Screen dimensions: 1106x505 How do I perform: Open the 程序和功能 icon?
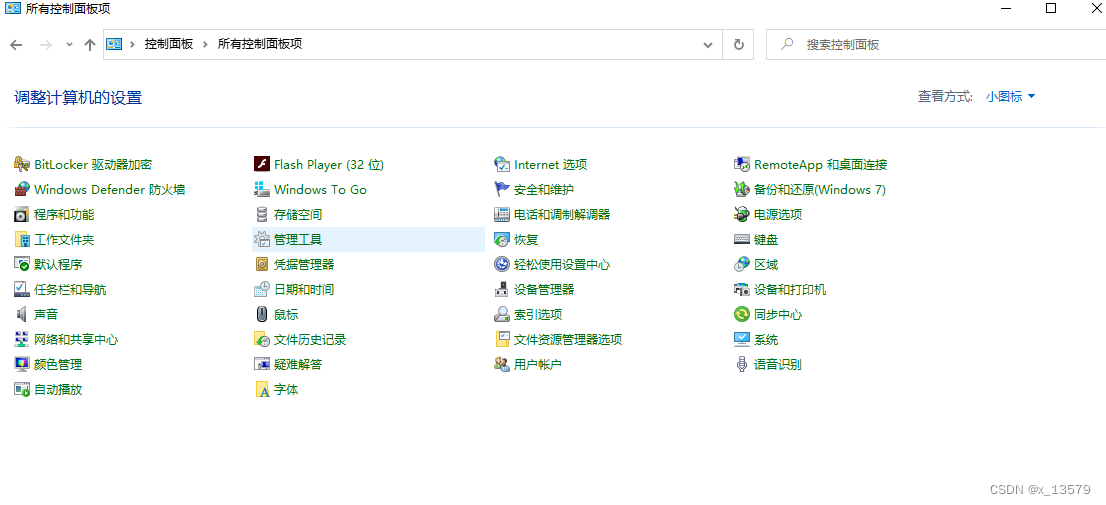pos(22,214)
